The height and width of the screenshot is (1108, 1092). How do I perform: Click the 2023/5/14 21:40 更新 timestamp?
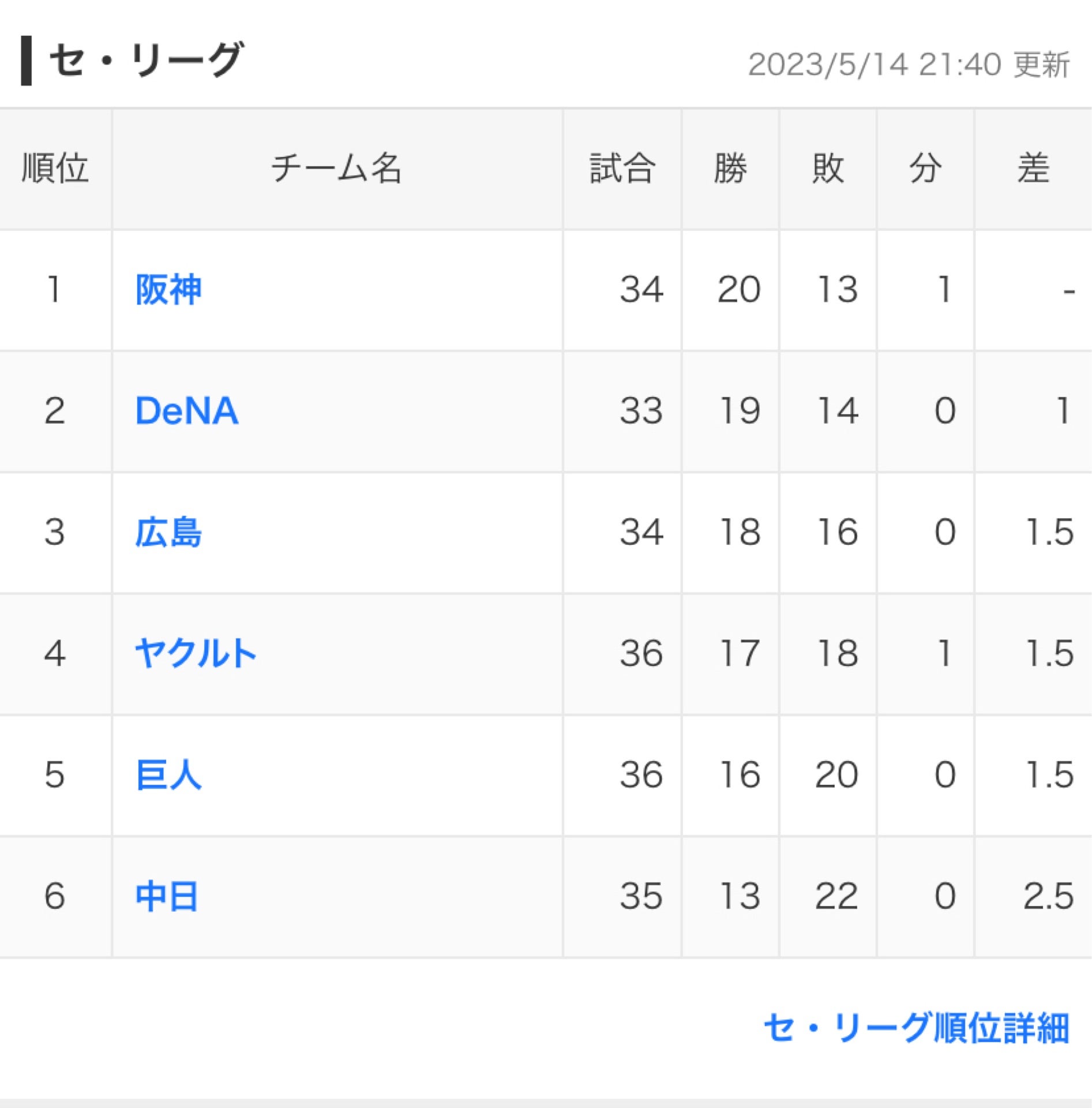tap(909, 65)
